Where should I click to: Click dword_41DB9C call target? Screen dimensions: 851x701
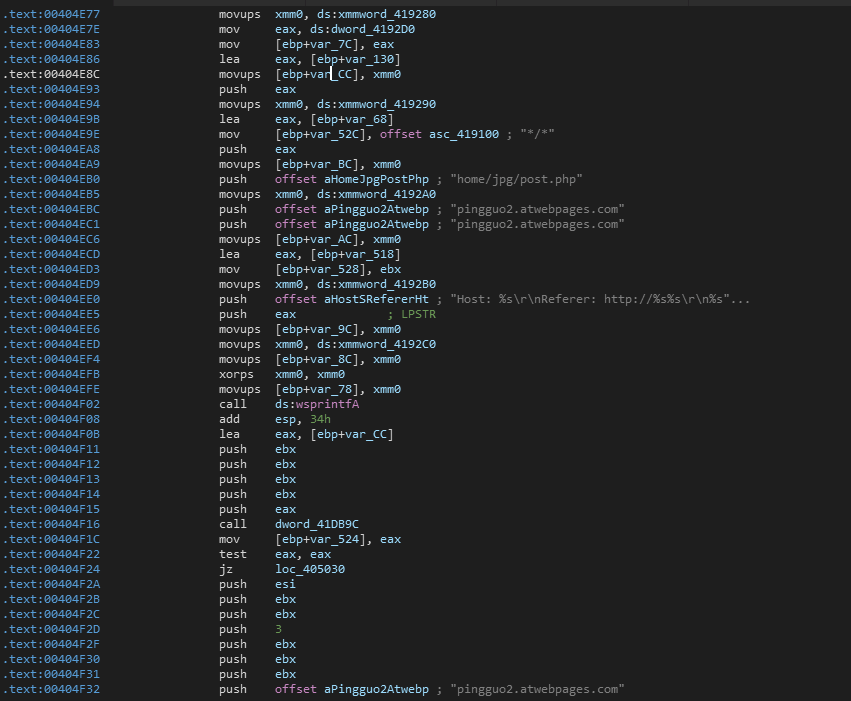[317, 525]
